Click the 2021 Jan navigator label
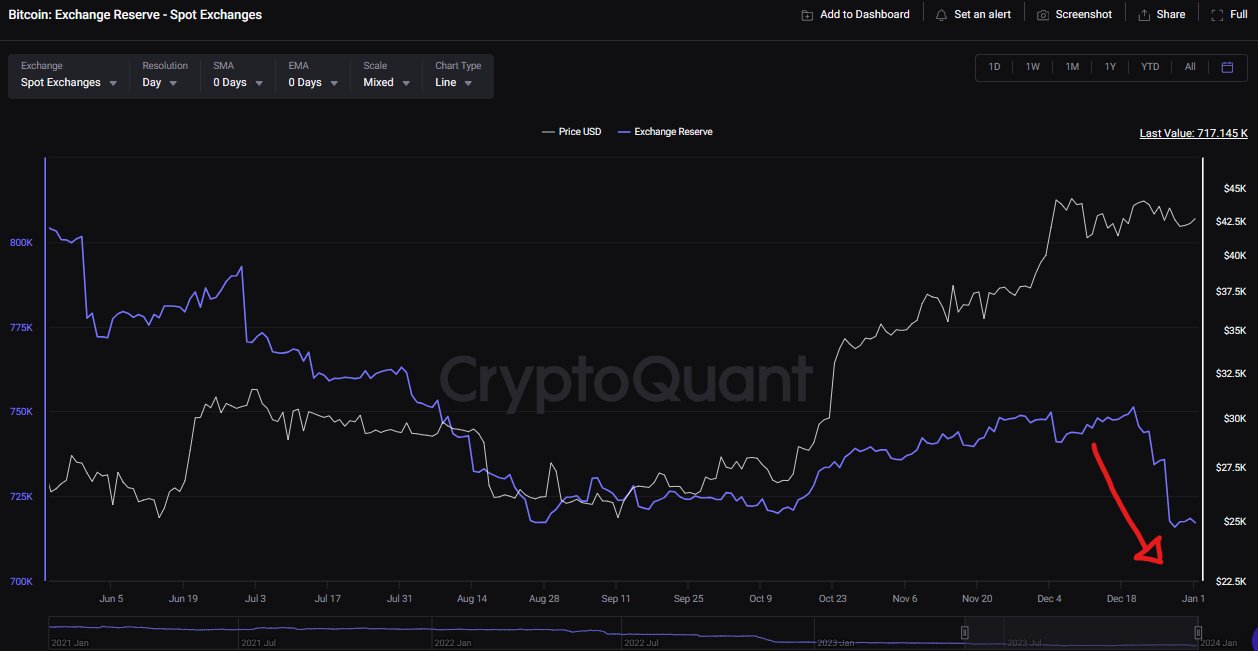This screenshot has height=651, width=1258. point(68,643)
